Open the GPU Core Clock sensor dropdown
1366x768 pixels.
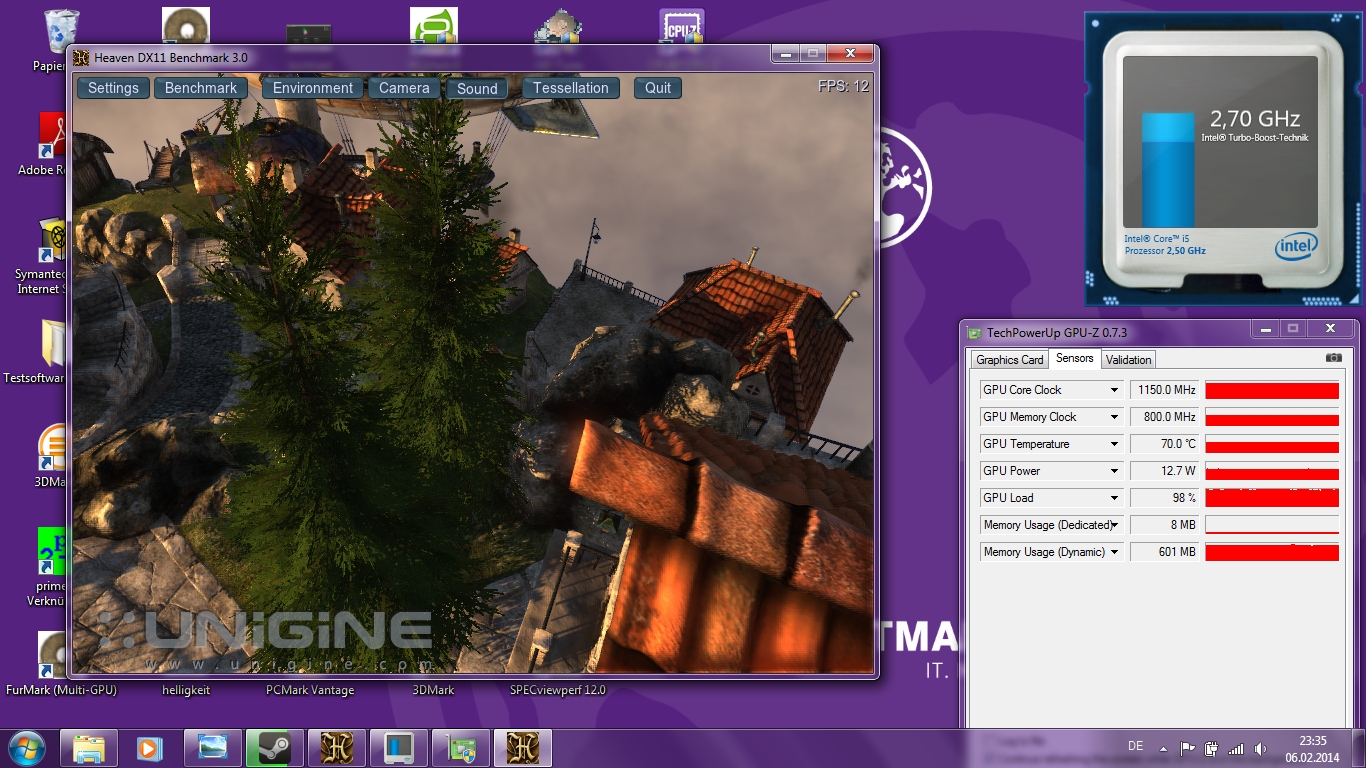click(1114, 390)
